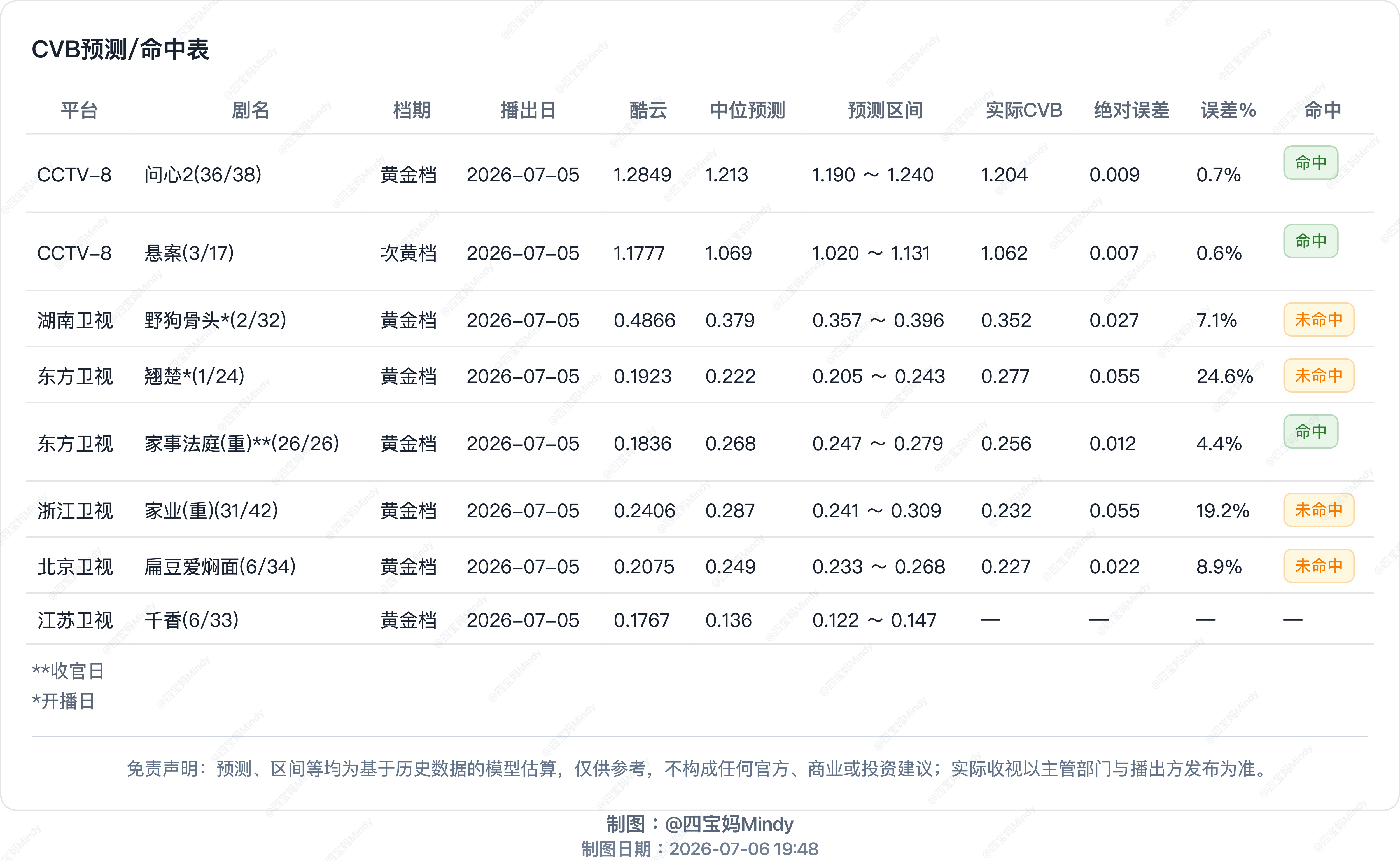Click the 播出日 column header
Viewport: 1400px width, 861px height.
[x=528, y=110]
